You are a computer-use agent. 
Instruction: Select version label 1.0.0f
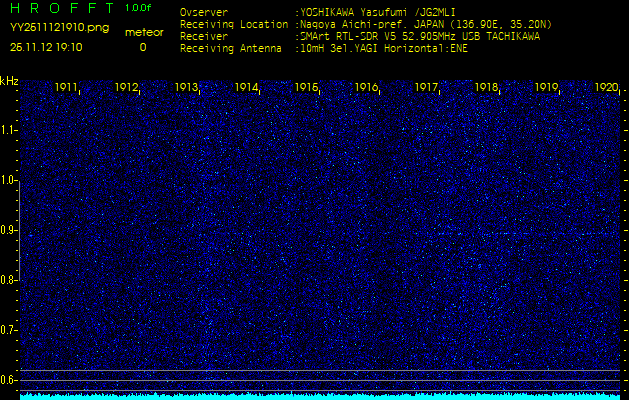[x=138, y=8]
